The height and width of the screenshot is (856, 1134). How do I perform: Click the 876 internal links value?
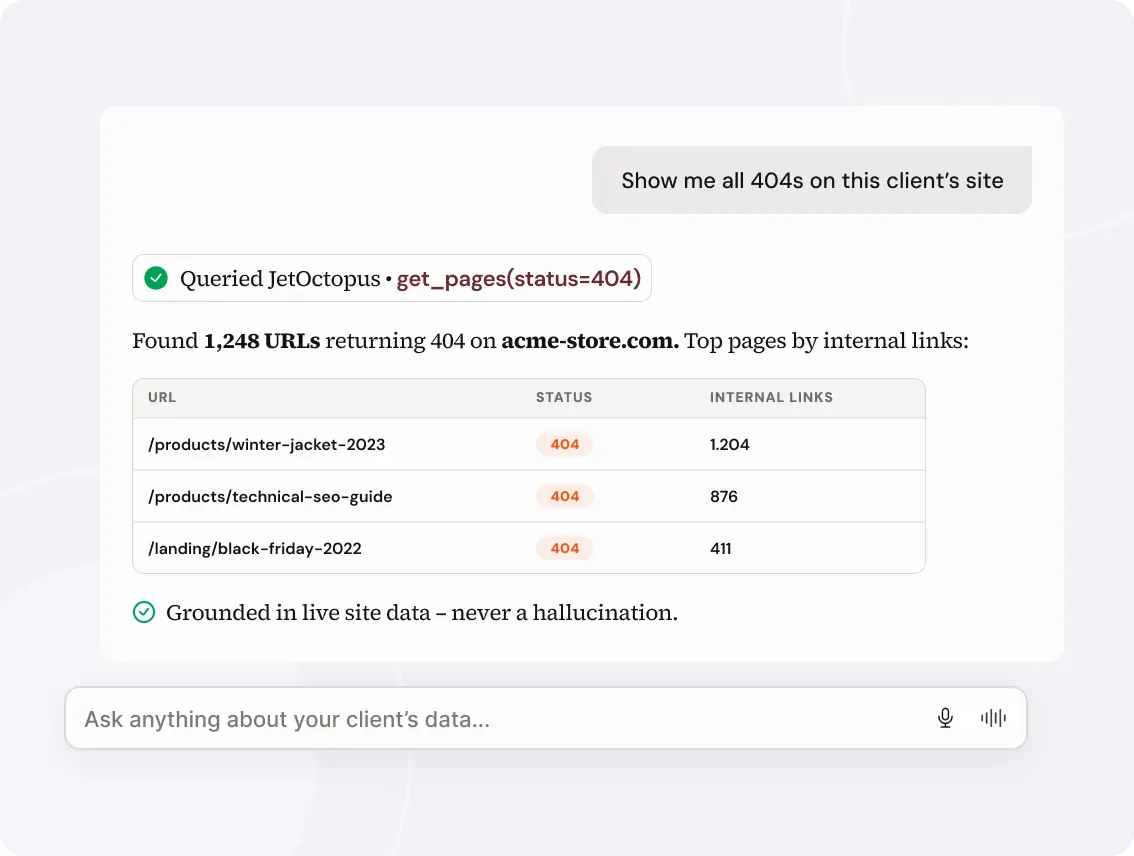tap(724, 497)
